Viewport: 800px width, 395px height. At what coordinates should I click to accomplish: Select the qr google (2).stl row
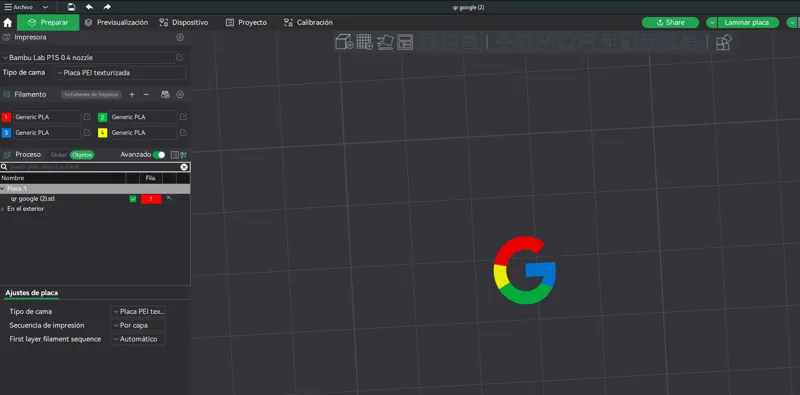point(95,199)
